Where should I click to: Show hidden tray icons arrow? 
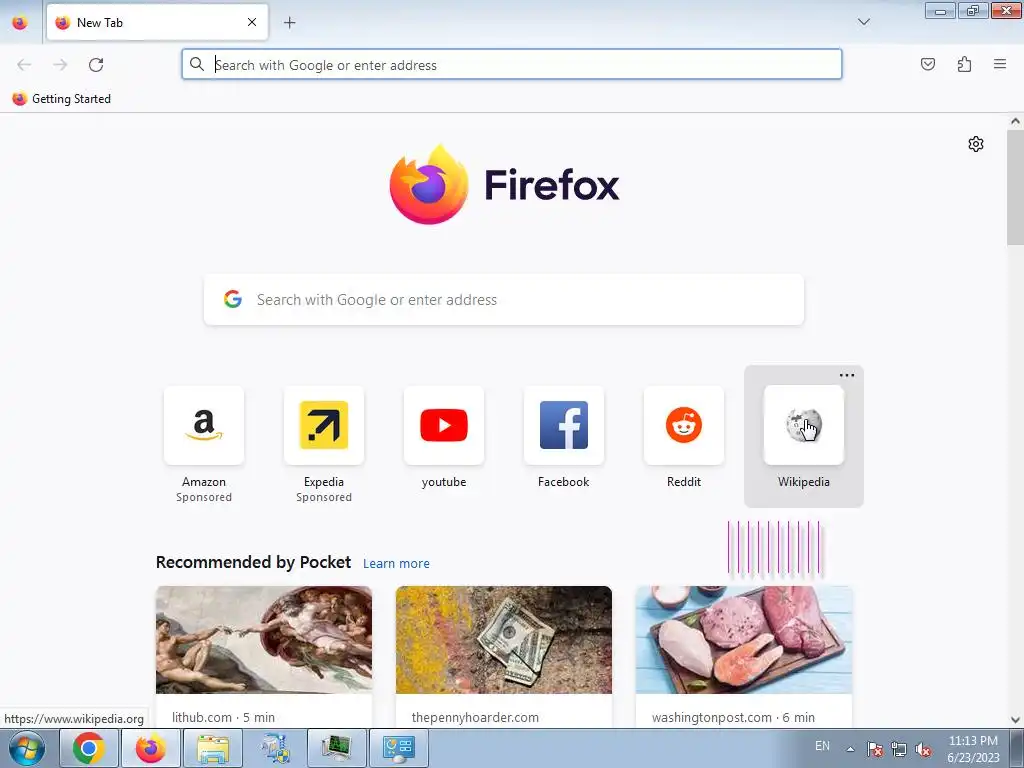[x=850, y=749]
